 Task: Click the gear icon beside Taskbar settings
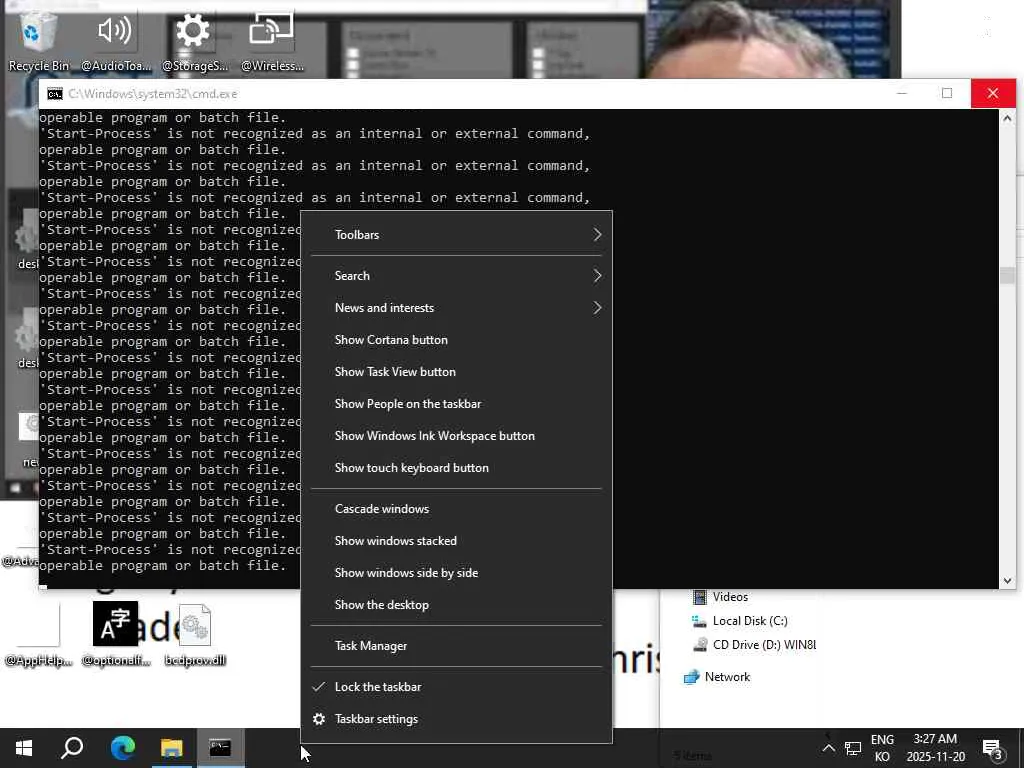tap(319, 719)
